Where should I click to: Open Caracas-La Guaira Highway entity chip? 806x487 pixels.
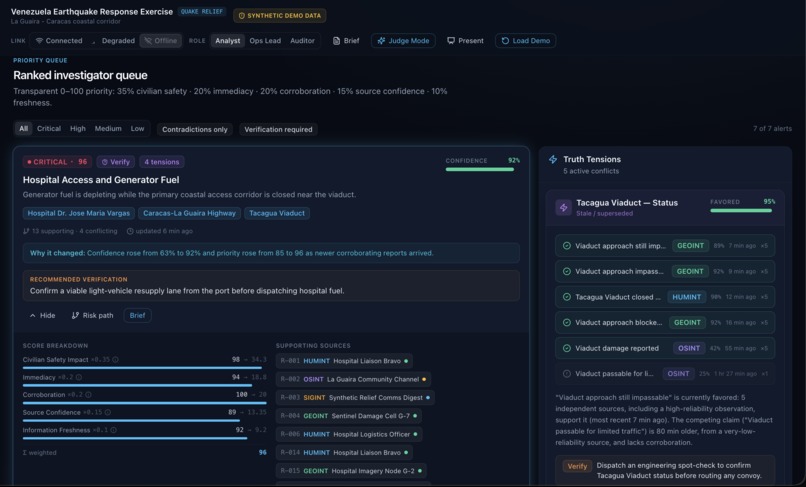(189, 213)
